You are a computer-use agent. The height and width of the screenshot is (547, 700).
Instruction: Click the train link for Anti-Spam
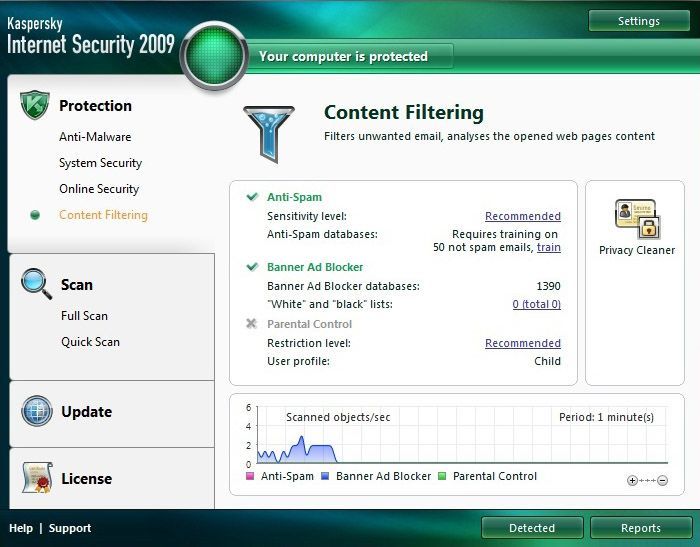(549, 247)
